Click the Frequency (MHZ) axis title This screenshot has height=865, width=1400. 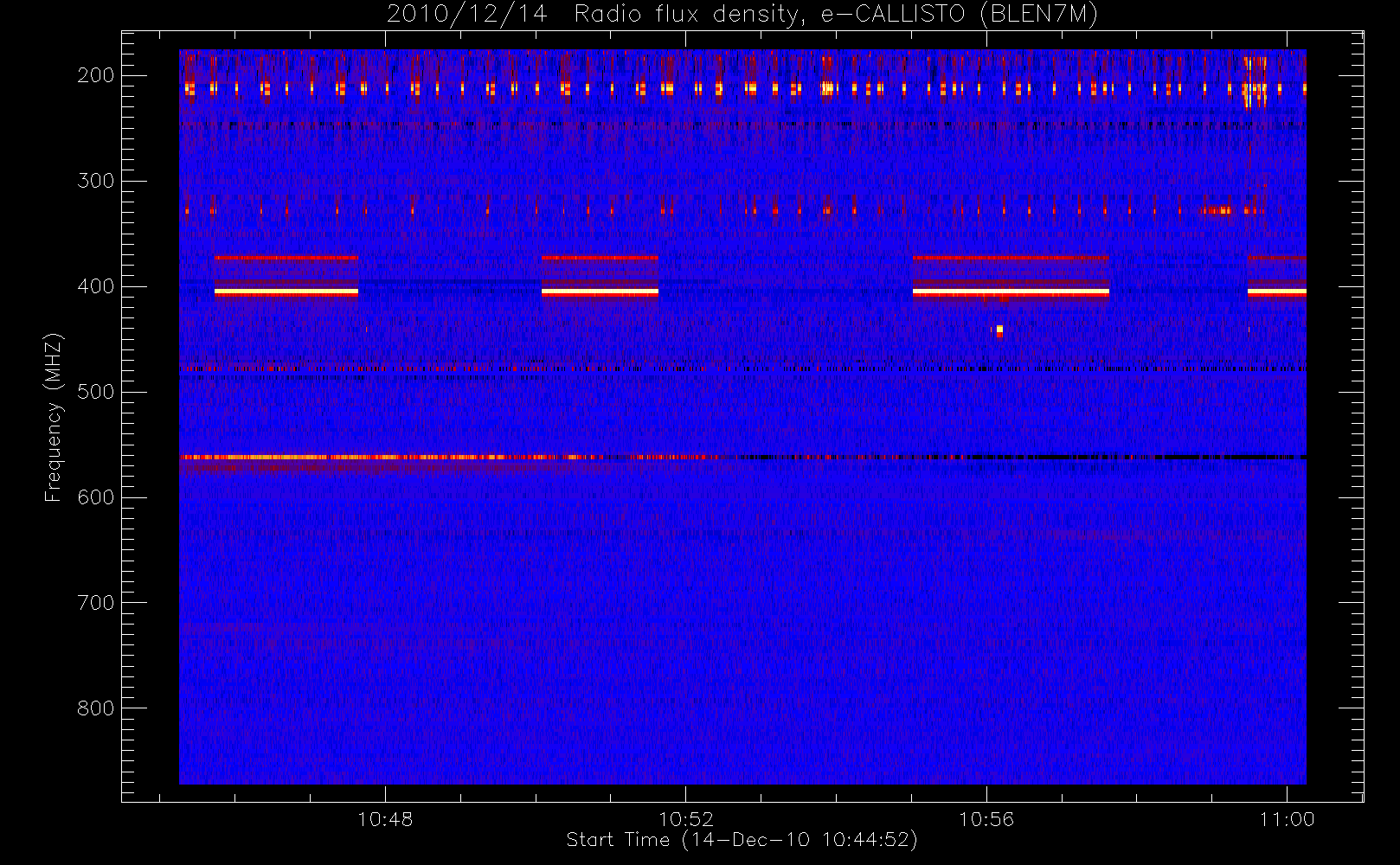pos(54,417)
